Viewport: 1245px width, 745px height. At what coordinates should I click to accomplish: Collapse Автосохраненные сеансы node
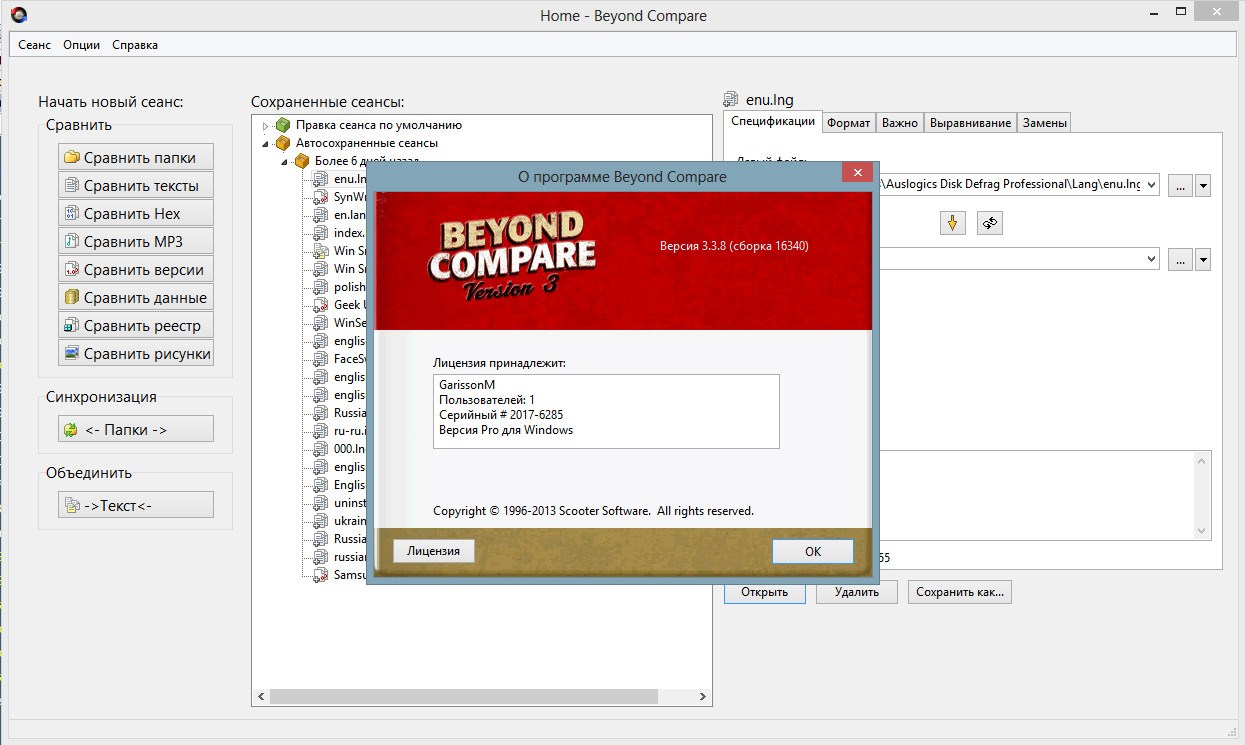(x=266, y=143)
